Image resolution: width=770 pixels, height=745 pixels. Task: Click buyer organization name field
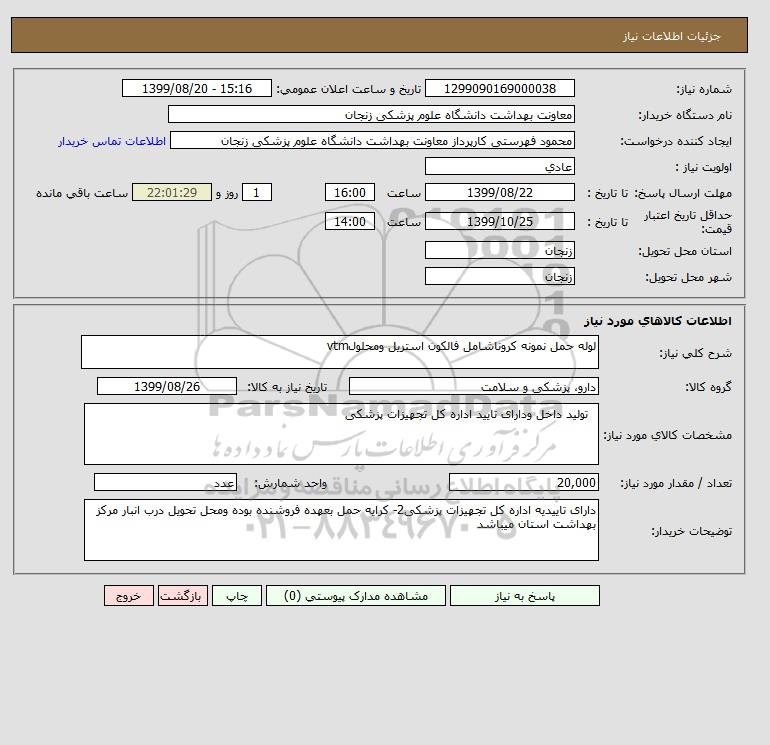371,114
